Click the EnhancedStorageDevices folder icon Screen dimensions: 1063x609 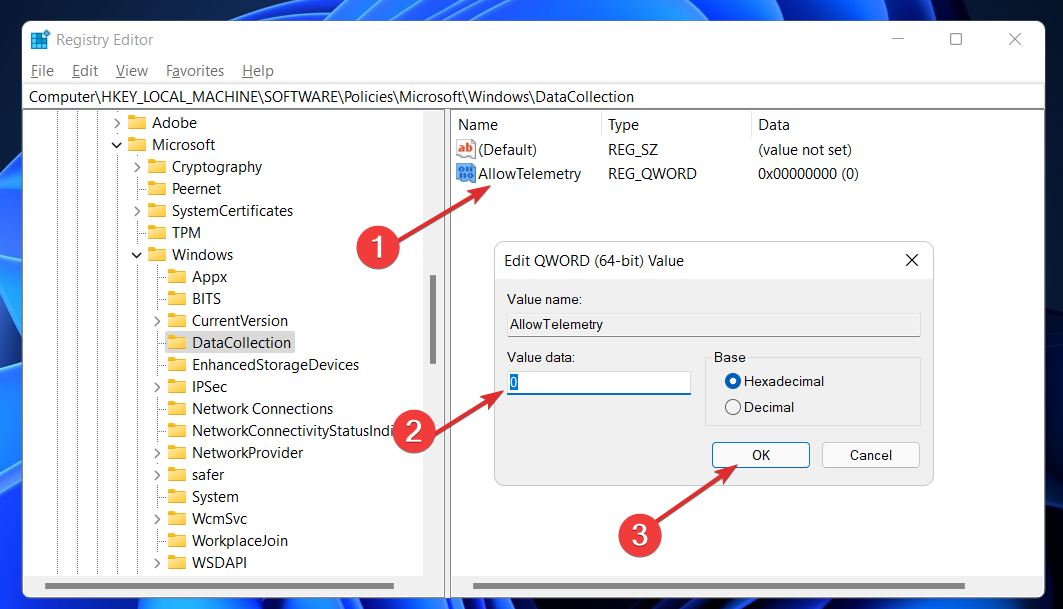177,365
